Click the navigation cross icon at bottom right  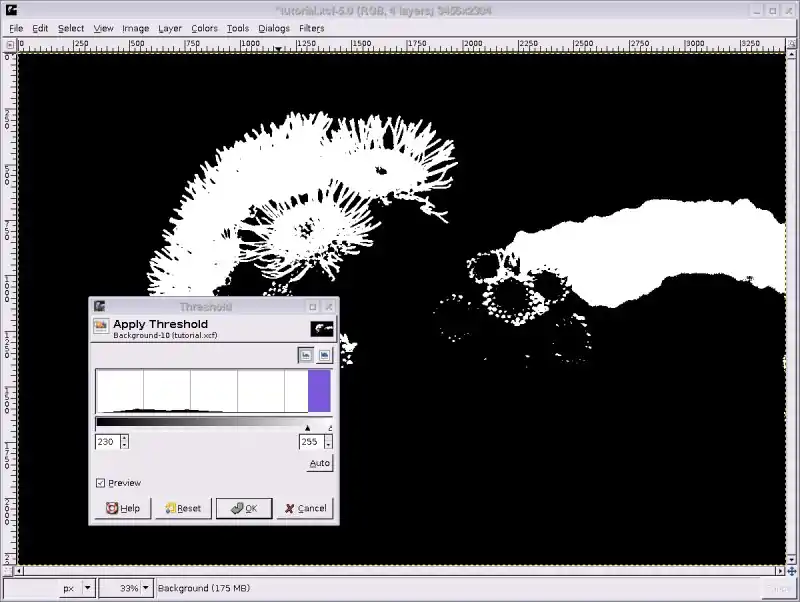coord(790,571)
